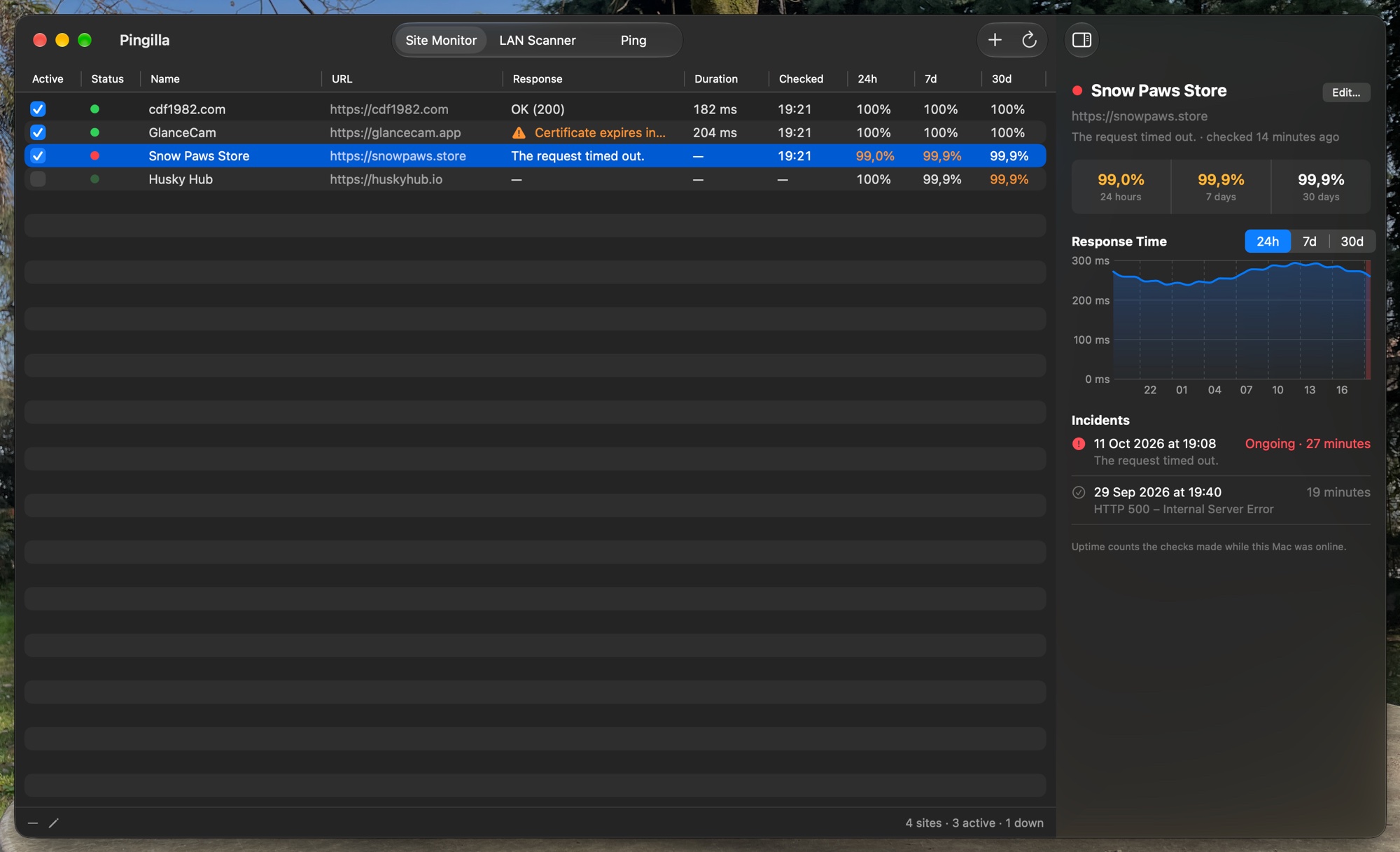The height and width of the screenshot is (852, 1400).
Task: Uncheck Active for GlanceCam
Action: [x=38, y=132]
